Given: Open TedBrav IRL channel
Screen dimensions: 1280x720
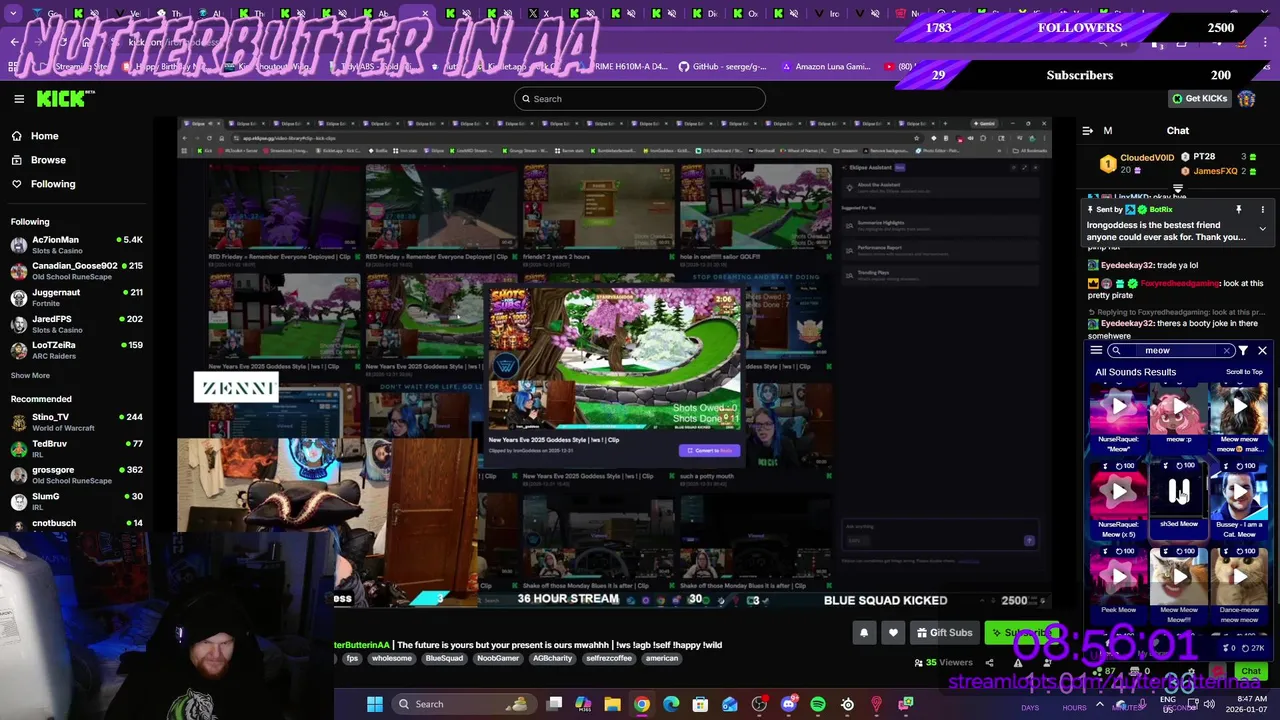Looking at the screenshot, I should click(76, 449).
